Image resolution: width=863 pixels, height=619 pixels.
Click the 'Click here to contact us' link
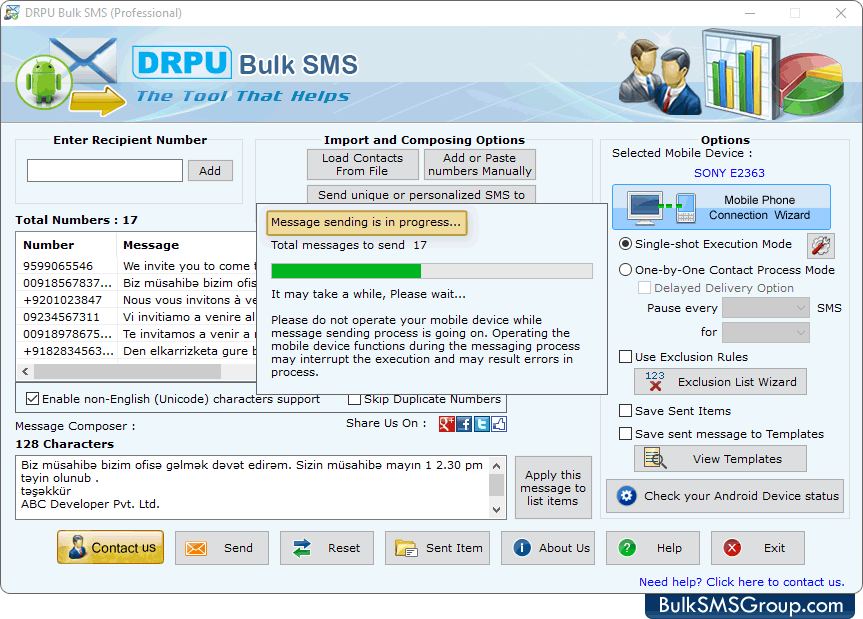pyautogui.click(x=774, y=581)
